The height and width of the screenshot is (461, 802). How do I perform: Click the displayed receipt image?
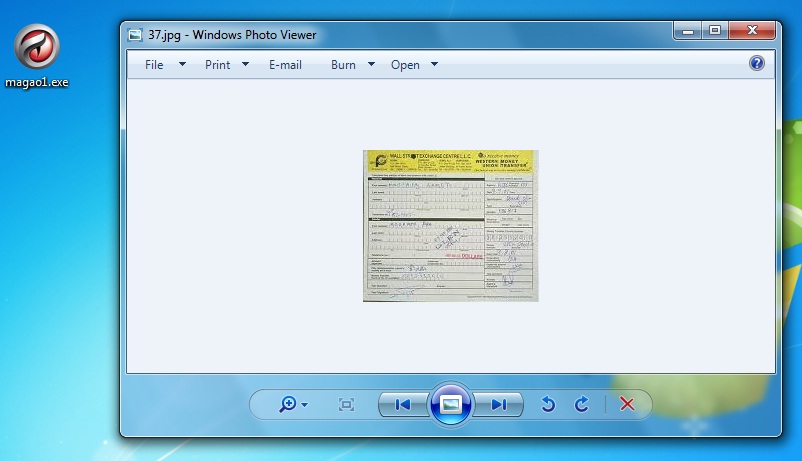tap(451, 226)
